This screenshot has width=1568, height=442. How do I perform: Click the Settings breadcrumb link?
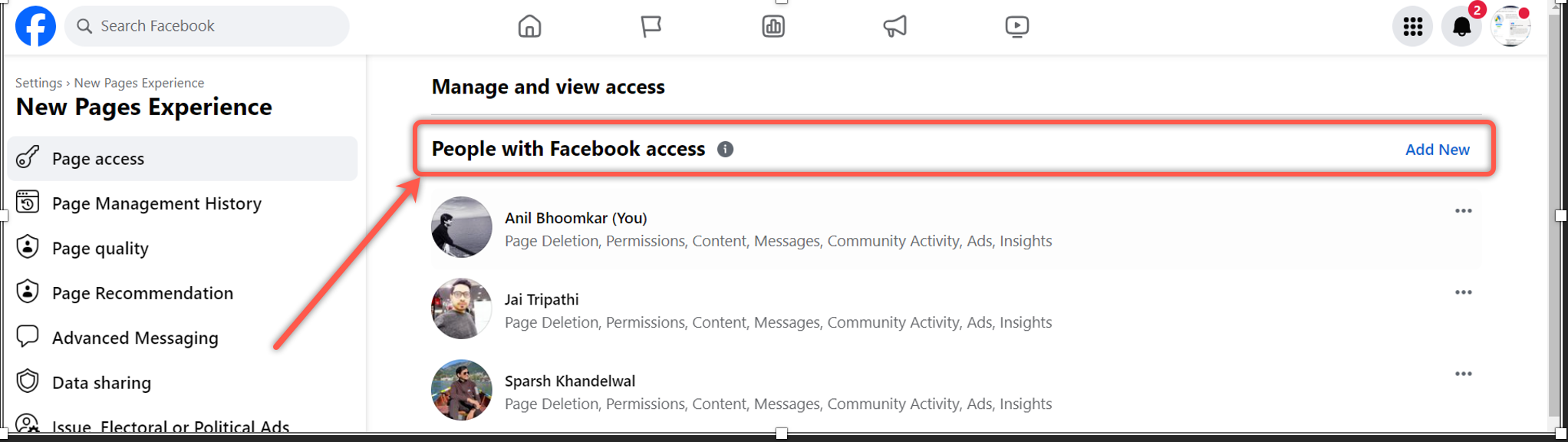[38, 83]
